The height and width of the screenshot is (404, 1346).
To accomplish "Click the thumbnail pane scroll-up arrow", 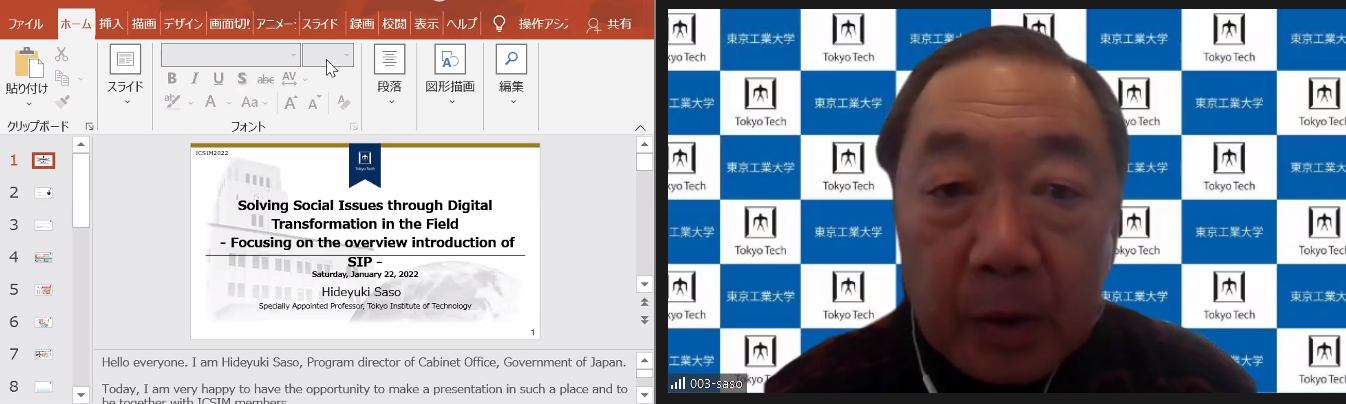I will click(81, 145).
